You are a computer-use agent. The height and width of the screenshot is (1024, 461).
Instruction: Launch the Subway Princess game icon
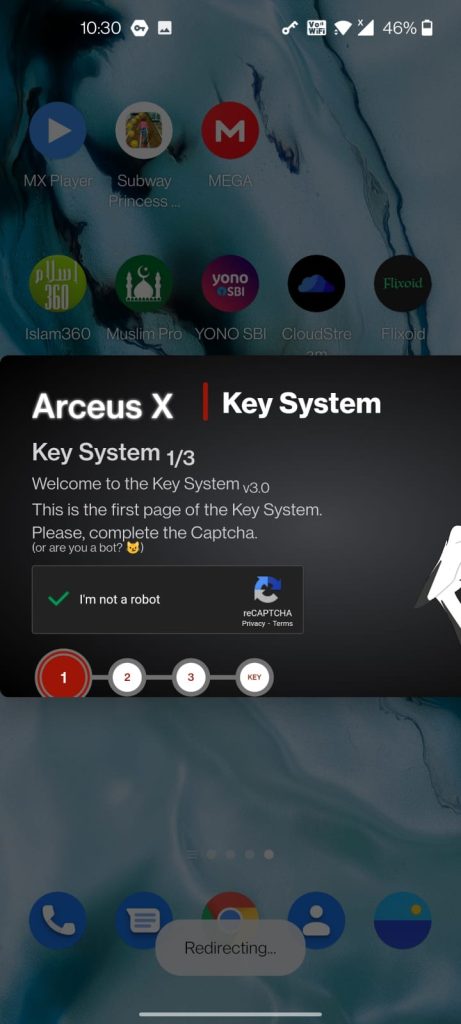coord(144,131)
